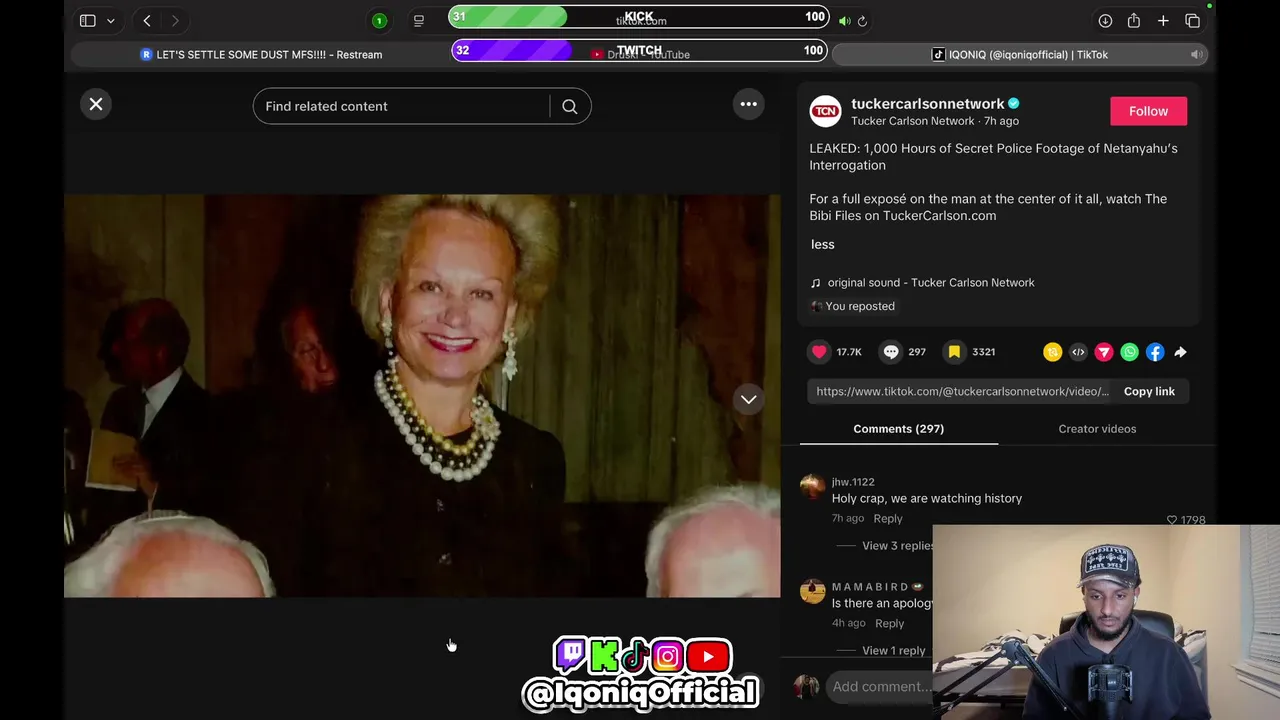
Task: Send to friends via red paper-plane icon
Action: (x=1104, y=352)
